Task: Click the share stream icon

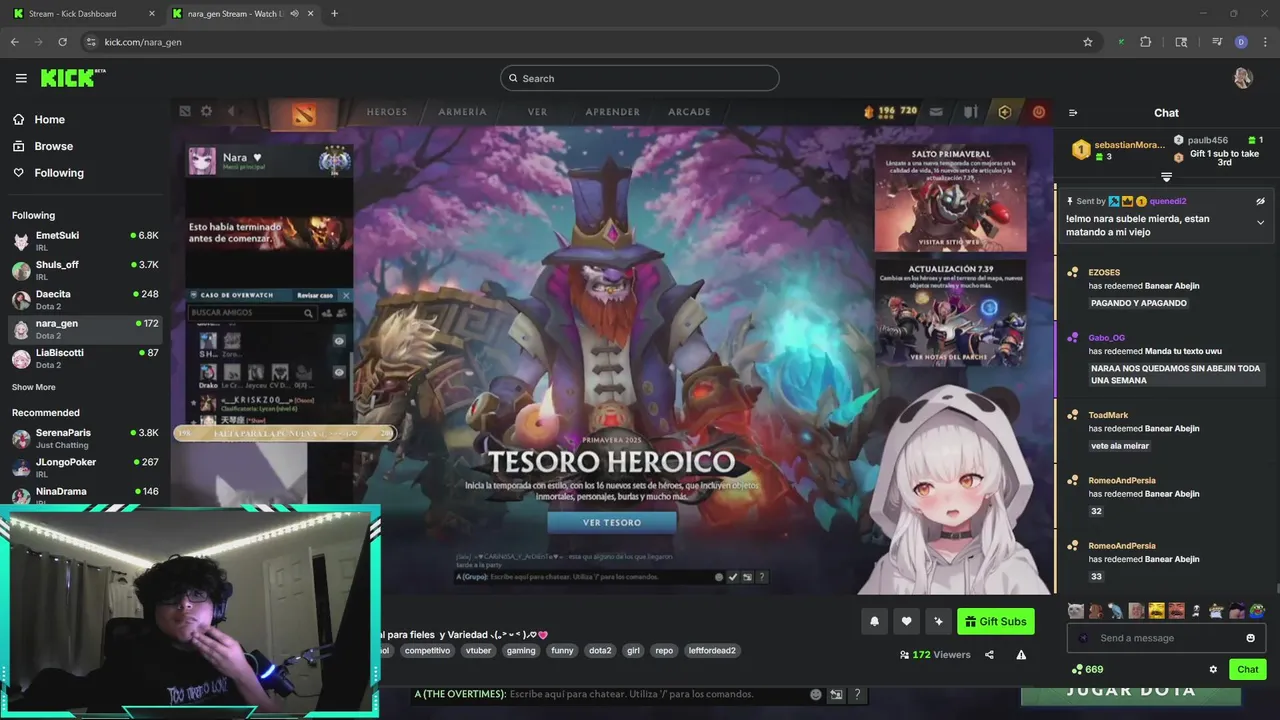Action: (x=989, y=655)
